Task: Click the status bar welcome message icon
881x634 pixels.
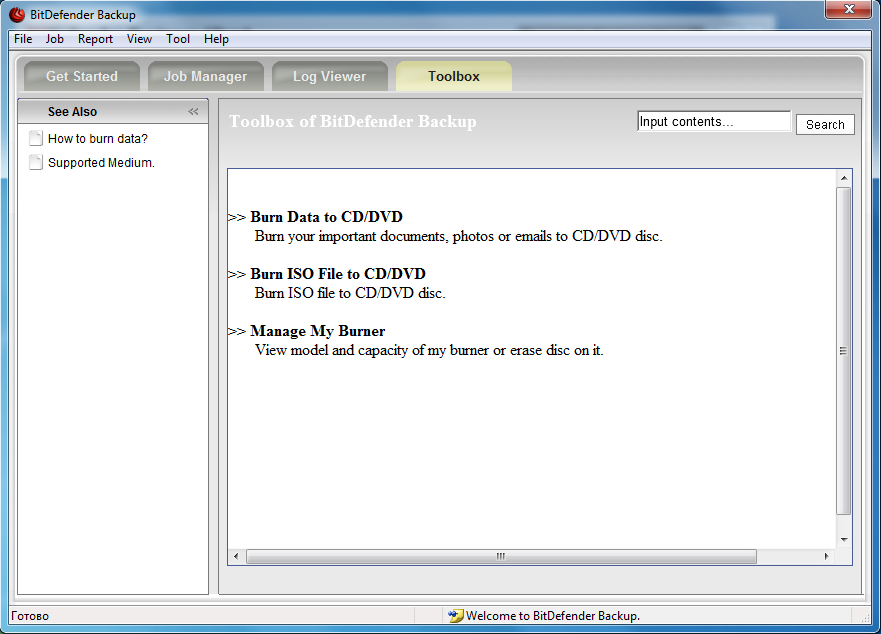Action: (455, 615)
